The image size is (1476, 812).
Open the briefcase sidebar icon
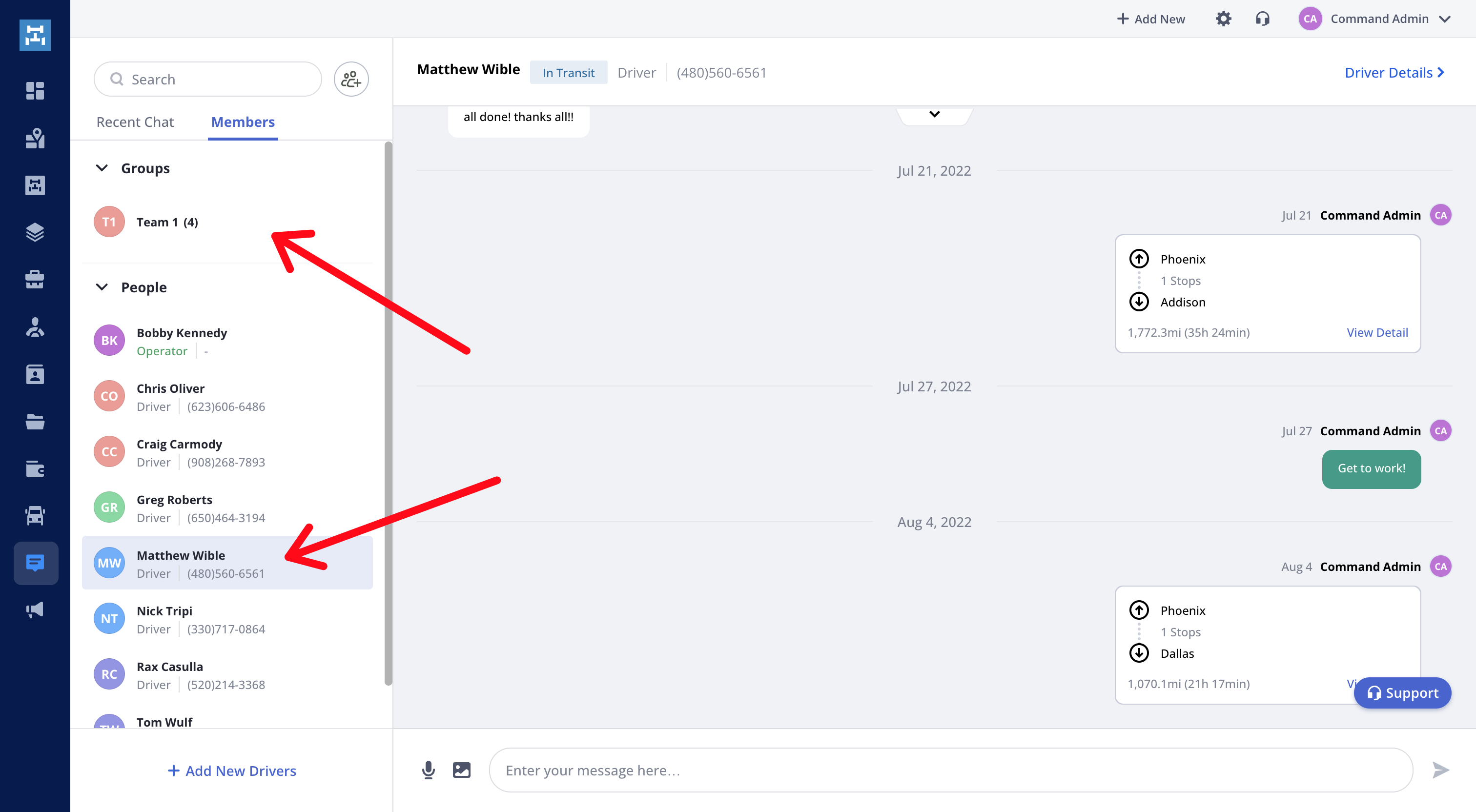[35, 279]
